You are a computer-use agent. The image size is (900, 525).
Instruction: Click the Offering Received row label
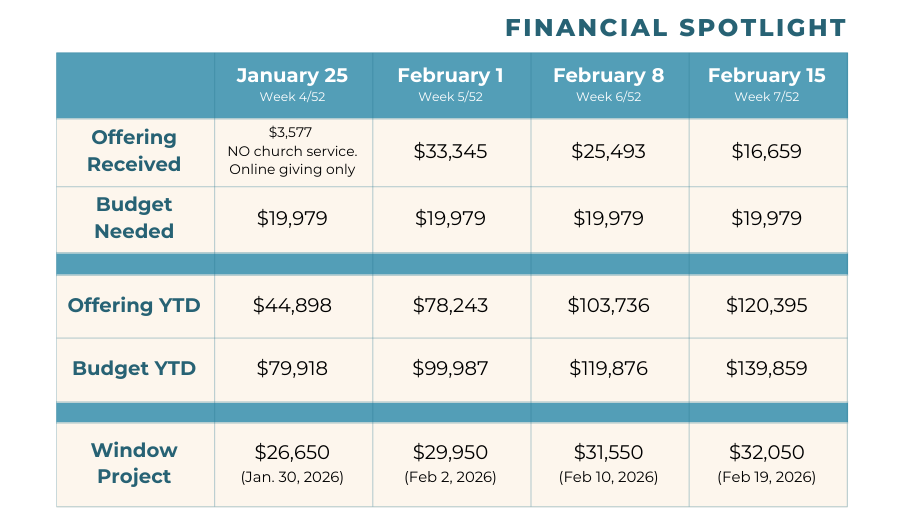[134, 151]
